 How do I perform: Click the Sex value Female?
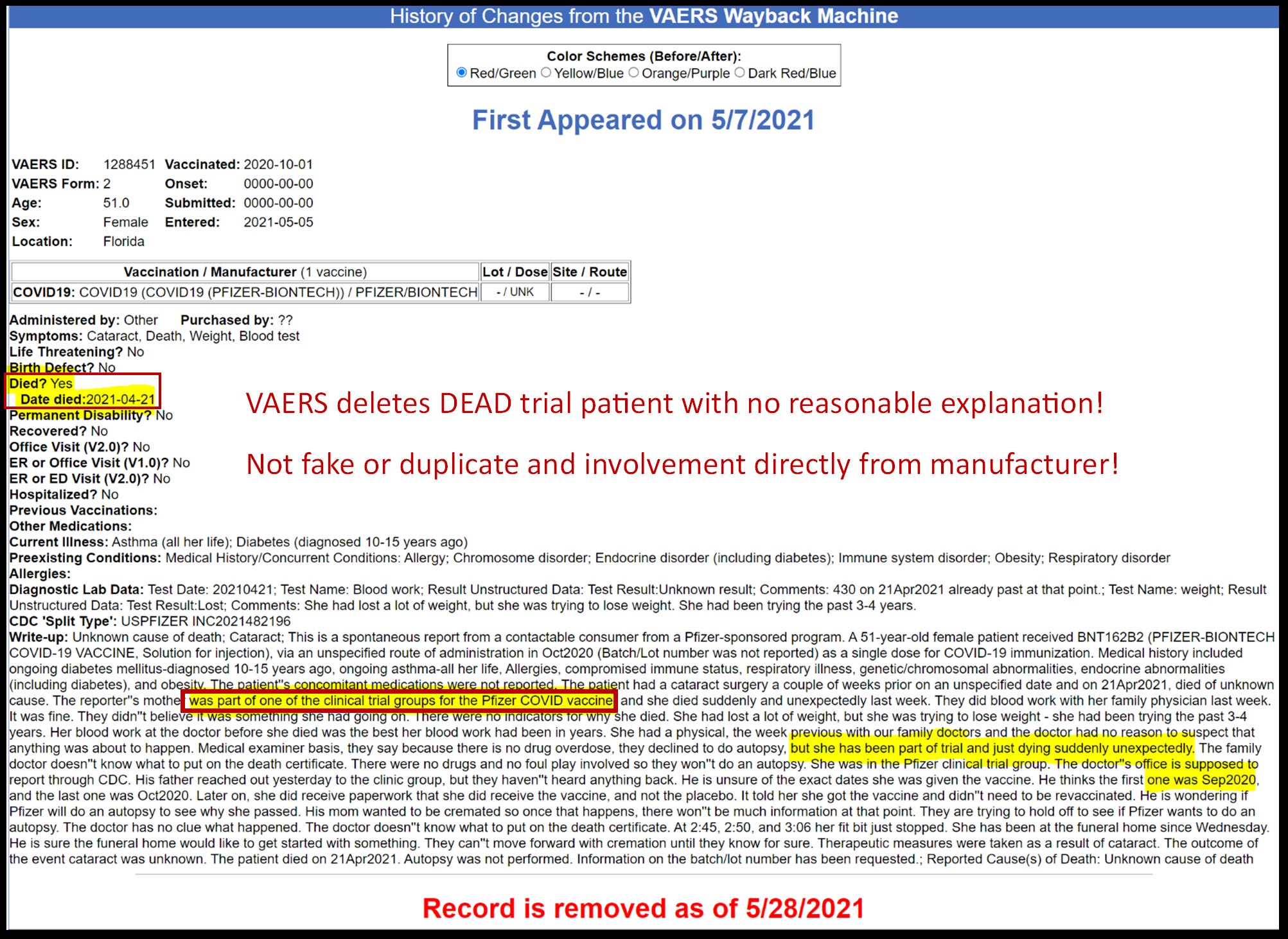point(126,222)
